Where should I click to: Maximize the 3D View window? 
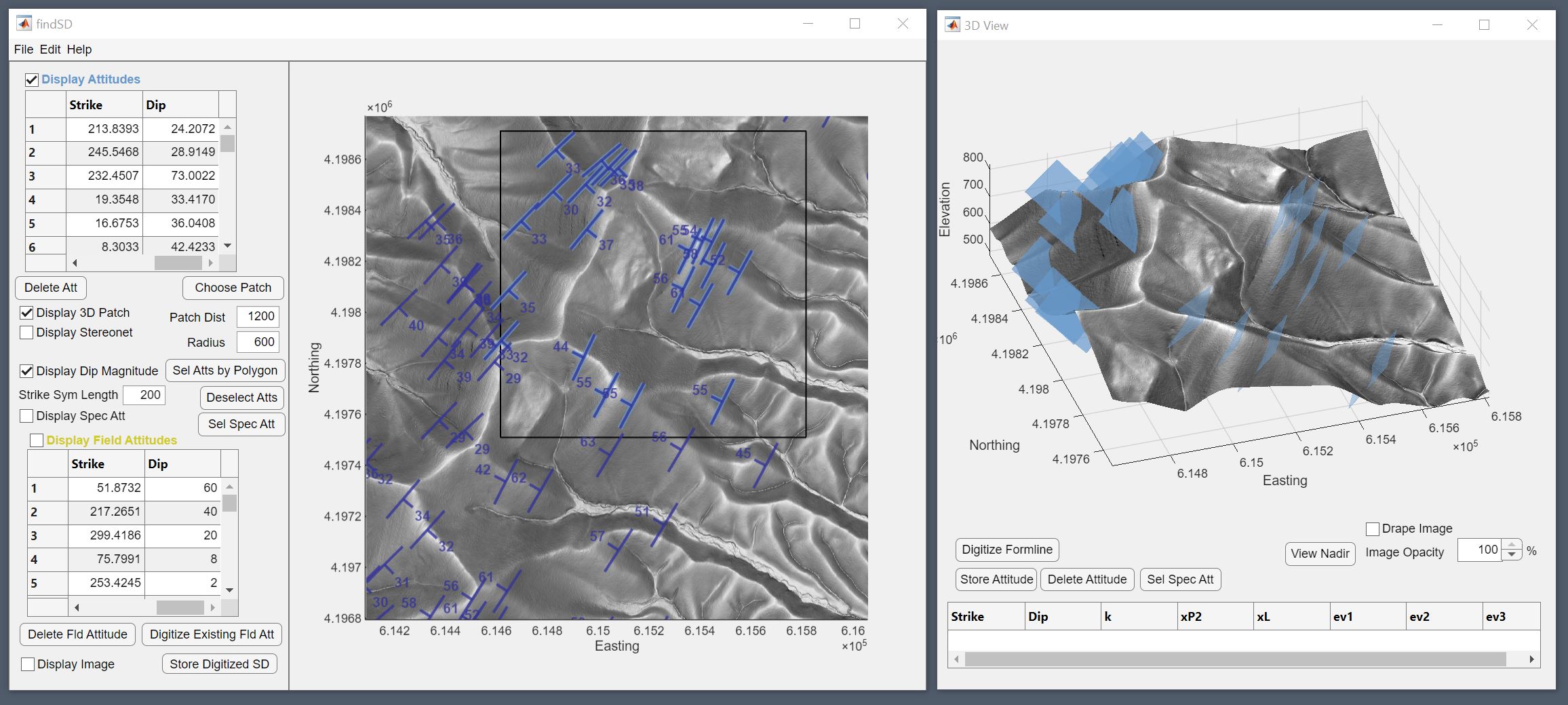click(x=1484, y=25)
